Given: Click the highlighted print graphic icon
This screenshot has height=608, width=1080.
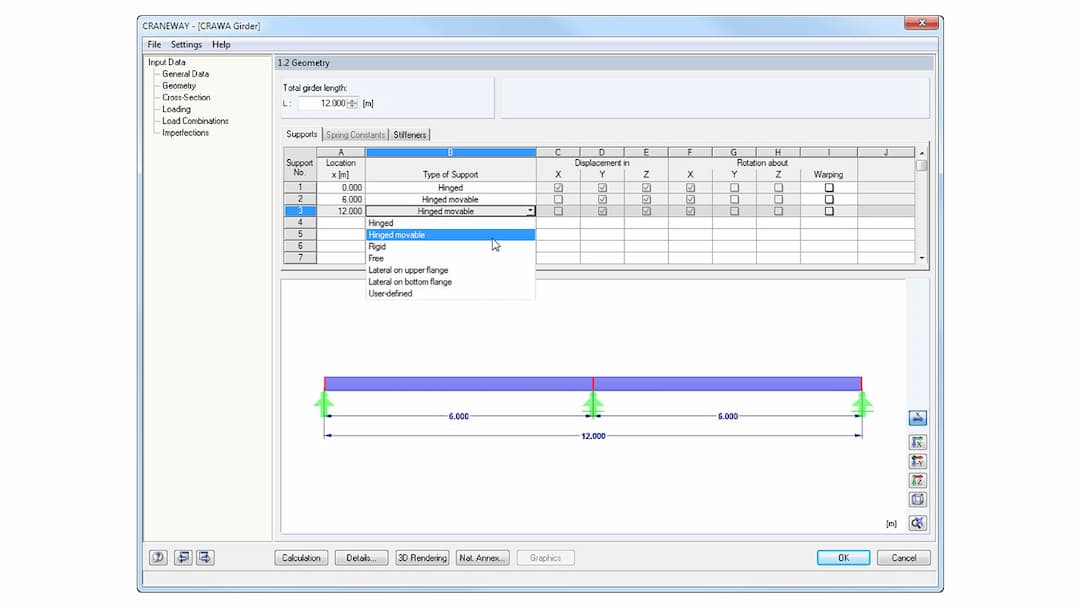Looking at the screenshot, I should coord(917,418).
